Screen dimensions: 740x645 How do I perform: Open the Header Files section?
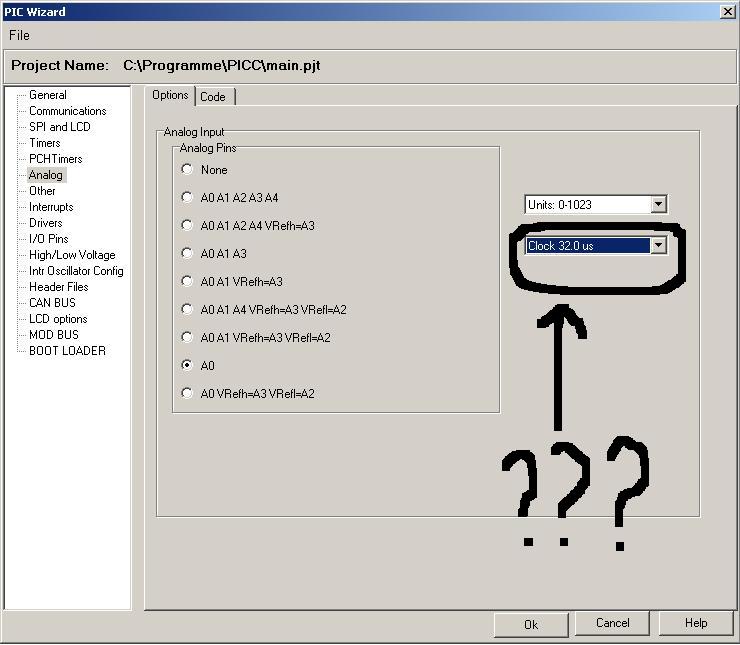[59, 287]
